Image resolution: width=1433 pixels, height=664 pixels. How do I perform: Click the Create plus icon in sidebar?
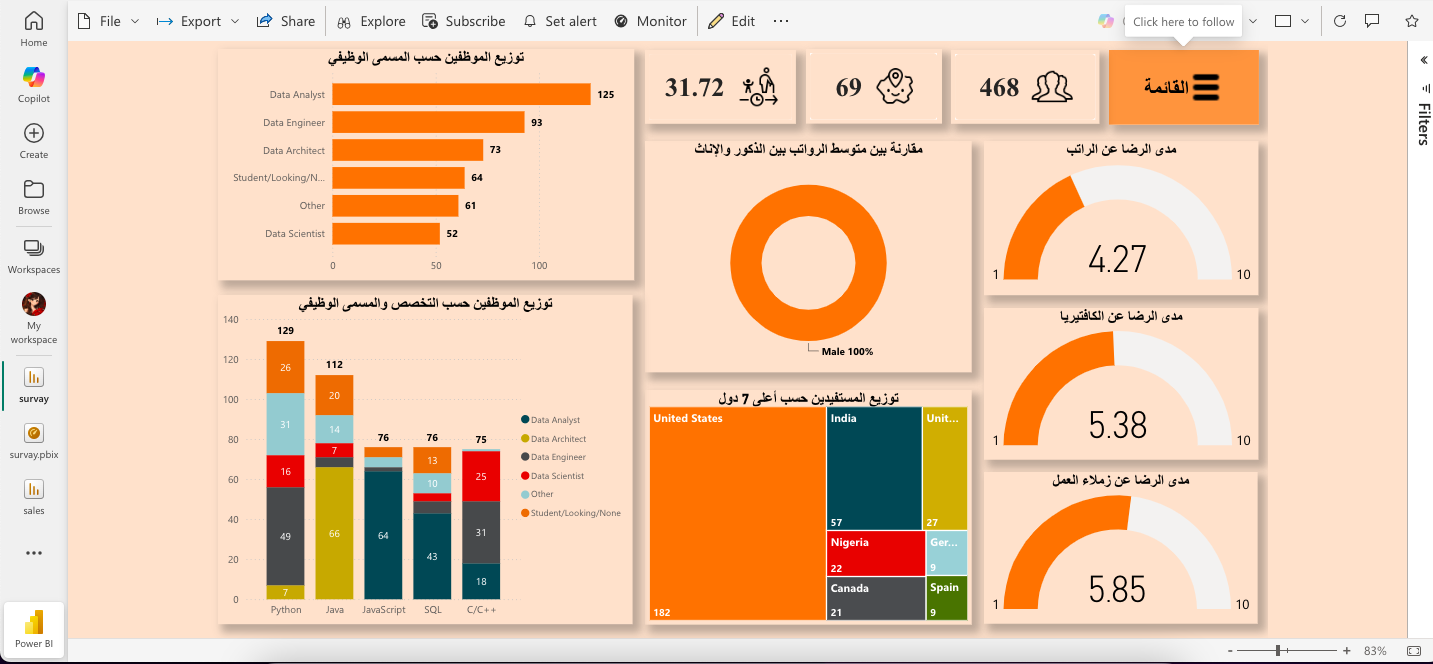[x=34, y=133]
